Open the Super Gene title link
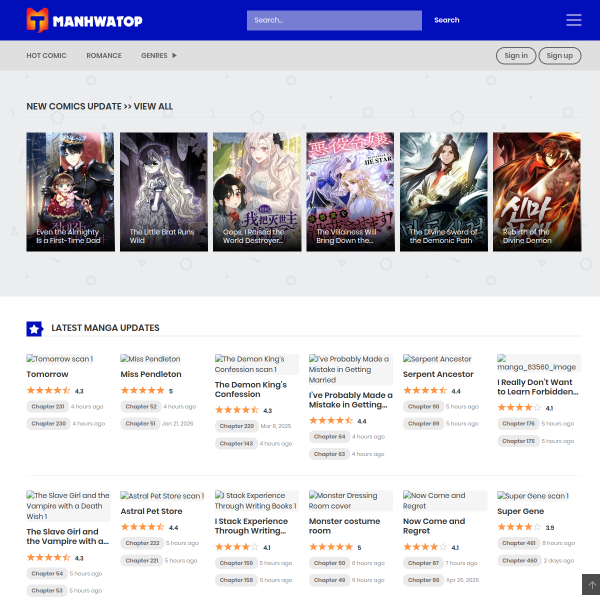 point(520,511)
